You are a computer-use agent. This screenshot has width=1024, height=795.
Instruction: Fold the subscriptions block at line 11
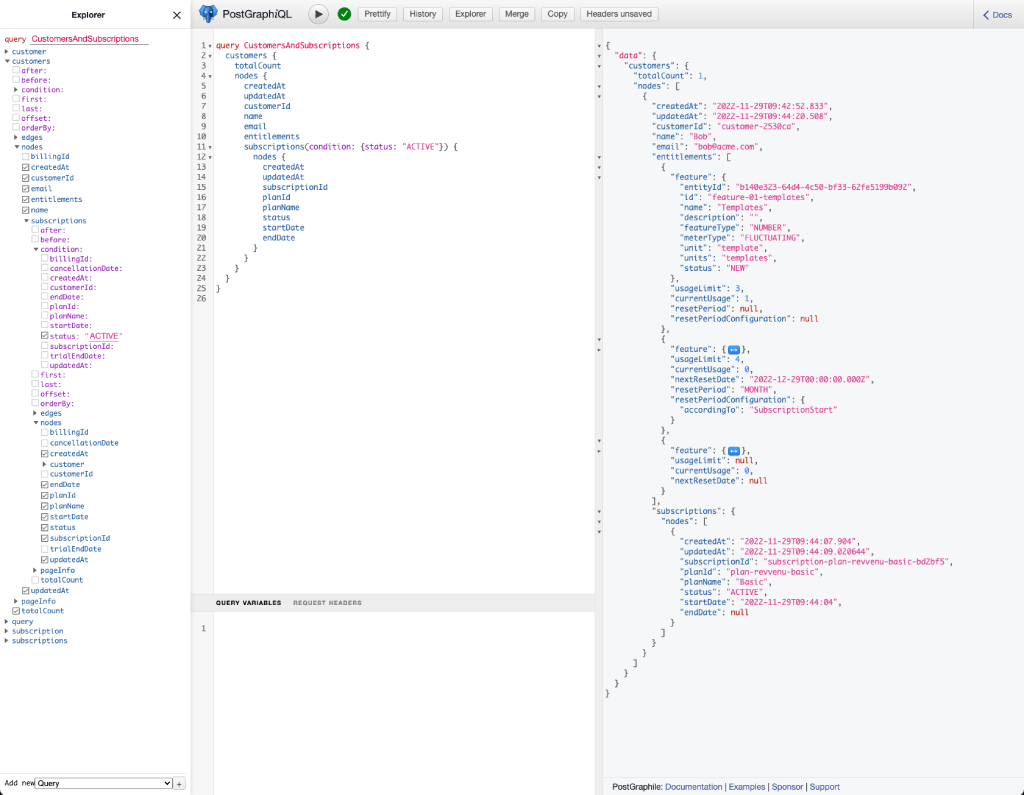210,147
